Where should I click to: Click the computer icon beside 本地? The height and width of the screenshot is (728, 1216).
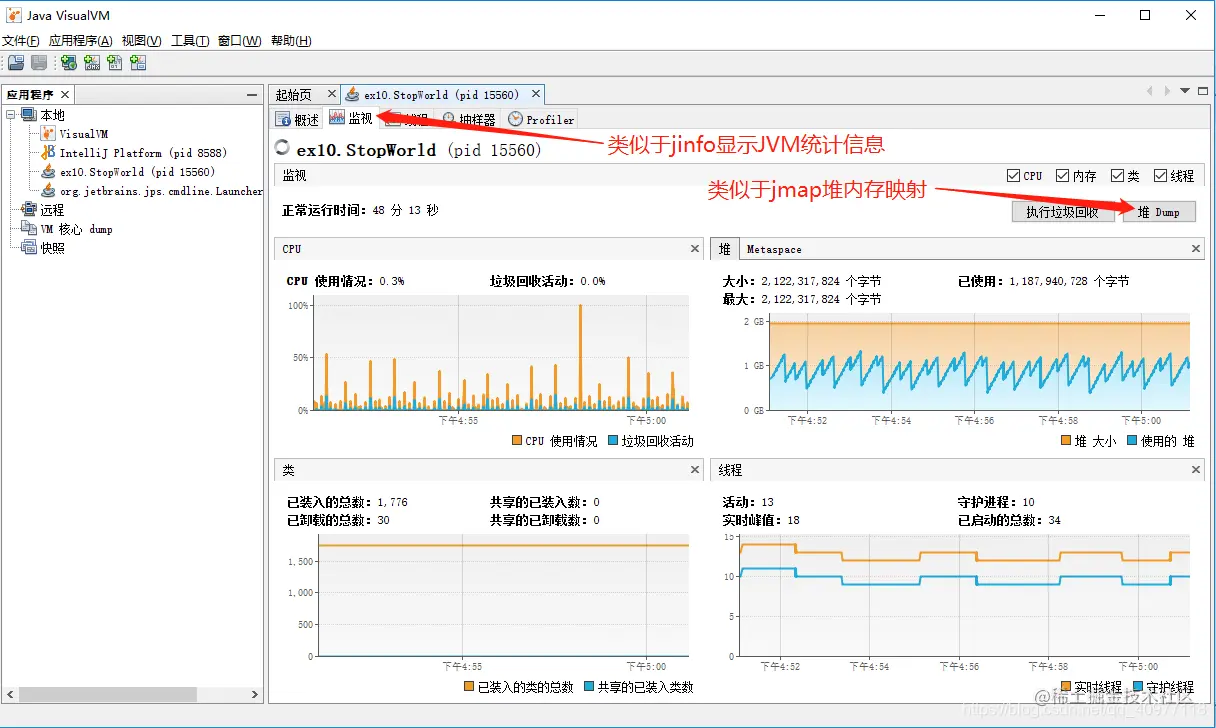pos(28,115)
